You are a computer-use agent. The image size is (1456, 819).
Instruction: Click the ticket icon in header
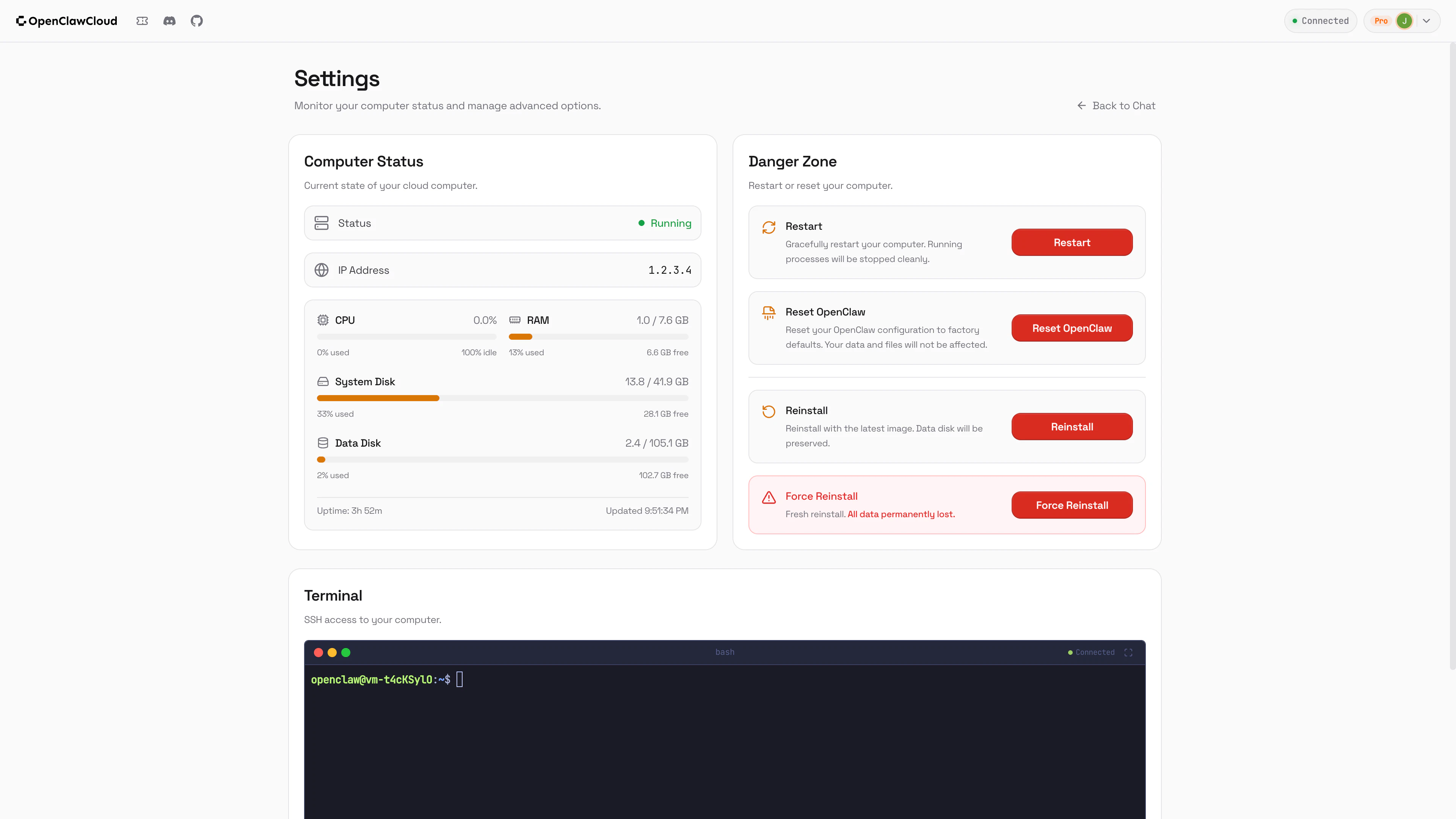click(142, 21)
